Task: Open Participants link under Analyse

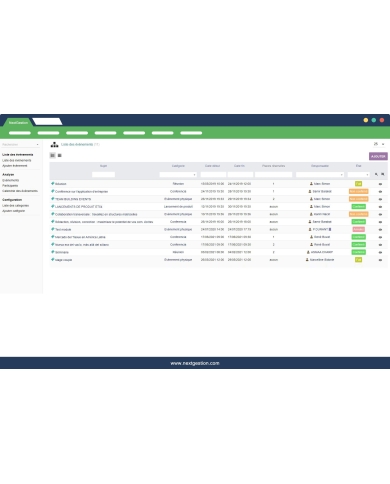Action: click(x=10, y=186)
